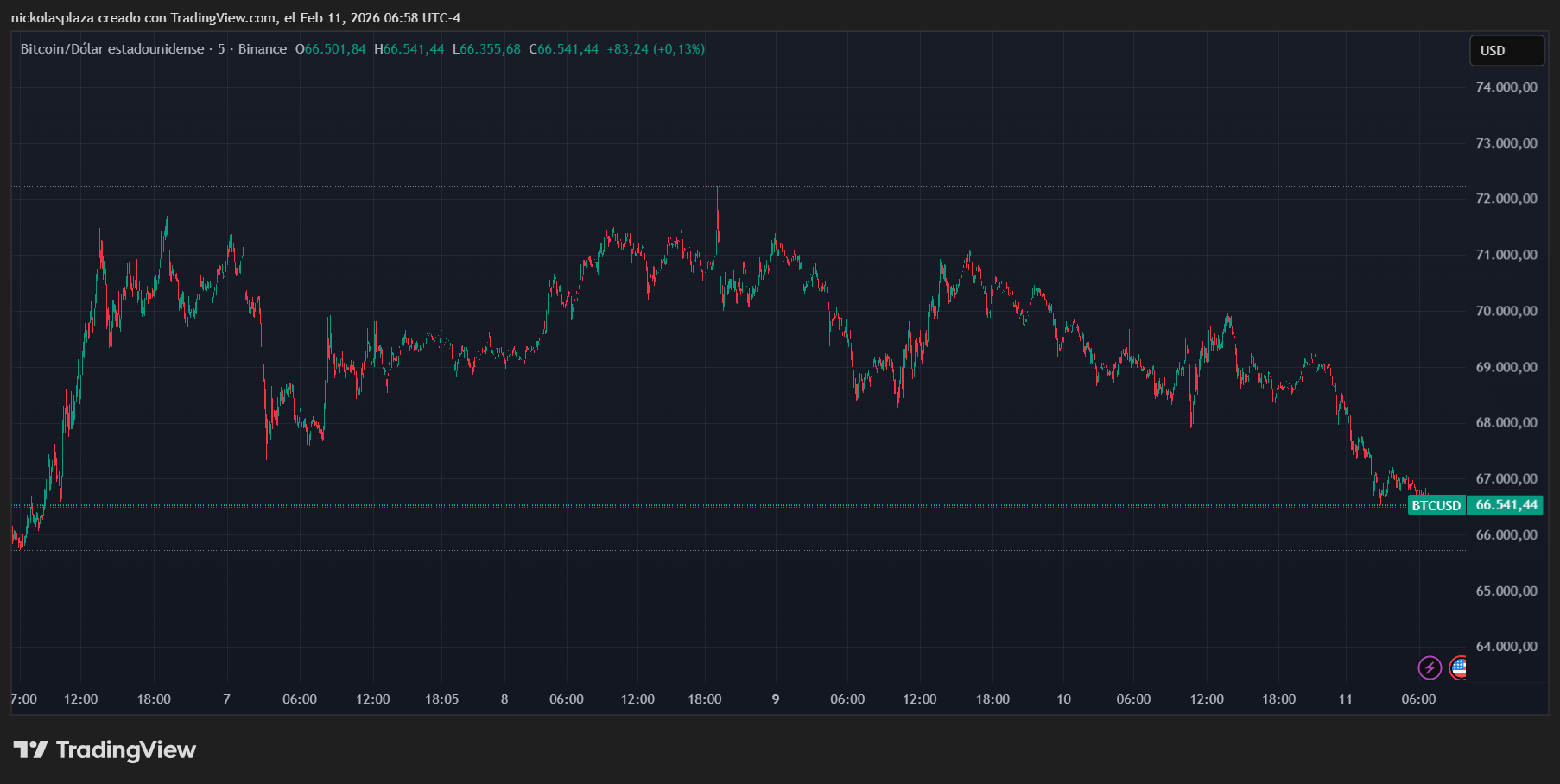The image size is (1560, 784).
Task: Click the 64.000,00 price axis label
Action: click(1506, 647)
